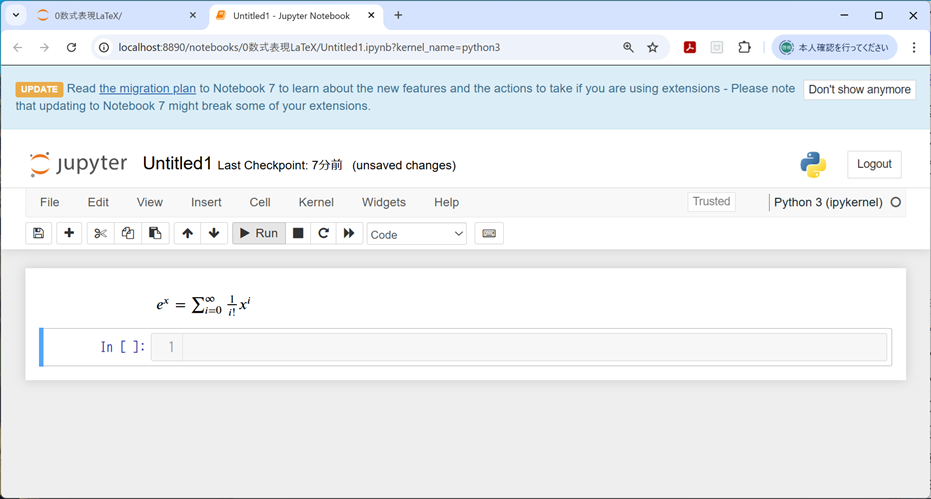
Task: Run the selected cell
Action: 259,233
